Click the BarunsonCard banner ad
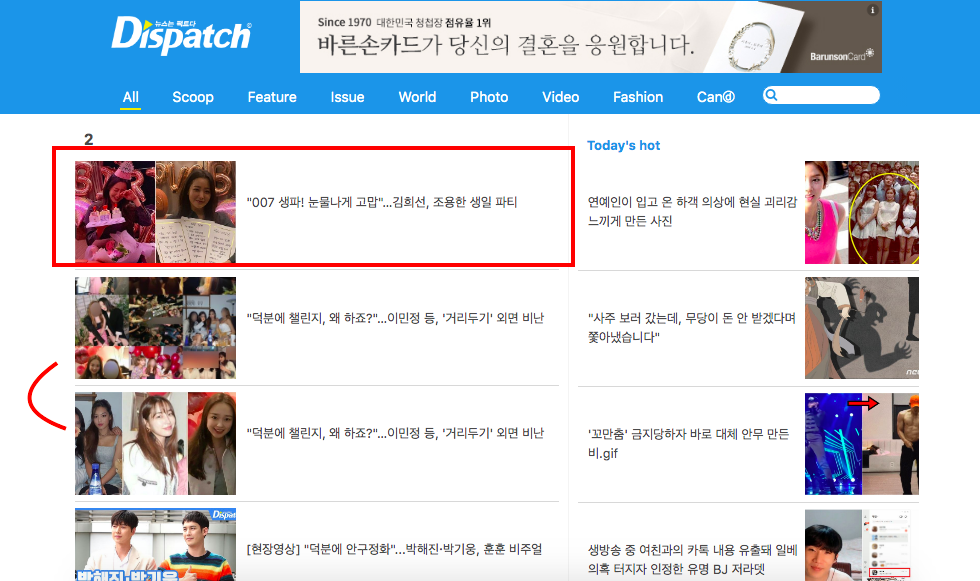 (591, 37)
